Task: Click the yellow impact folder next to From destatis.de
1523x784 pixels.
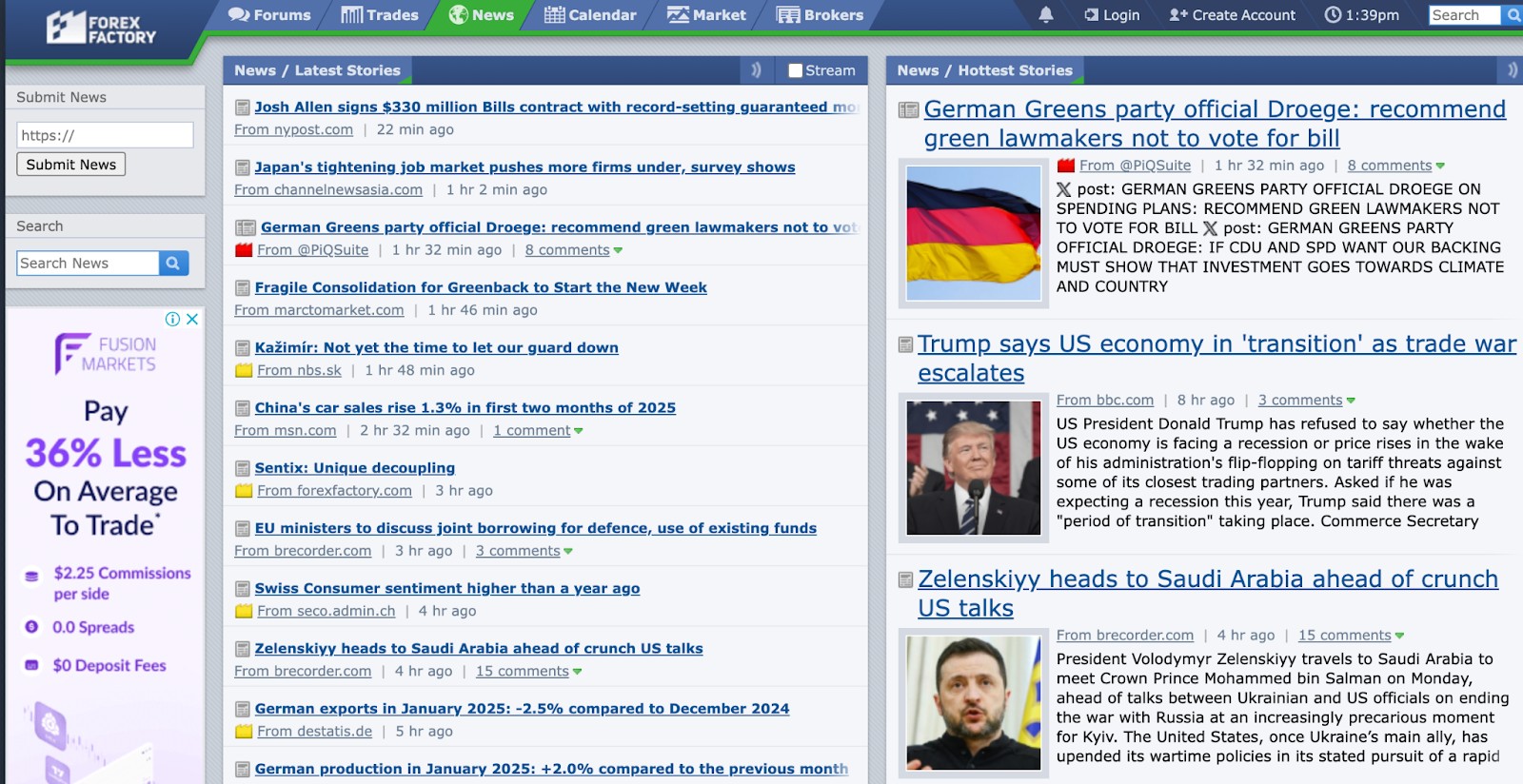Action: click(244, 732)
